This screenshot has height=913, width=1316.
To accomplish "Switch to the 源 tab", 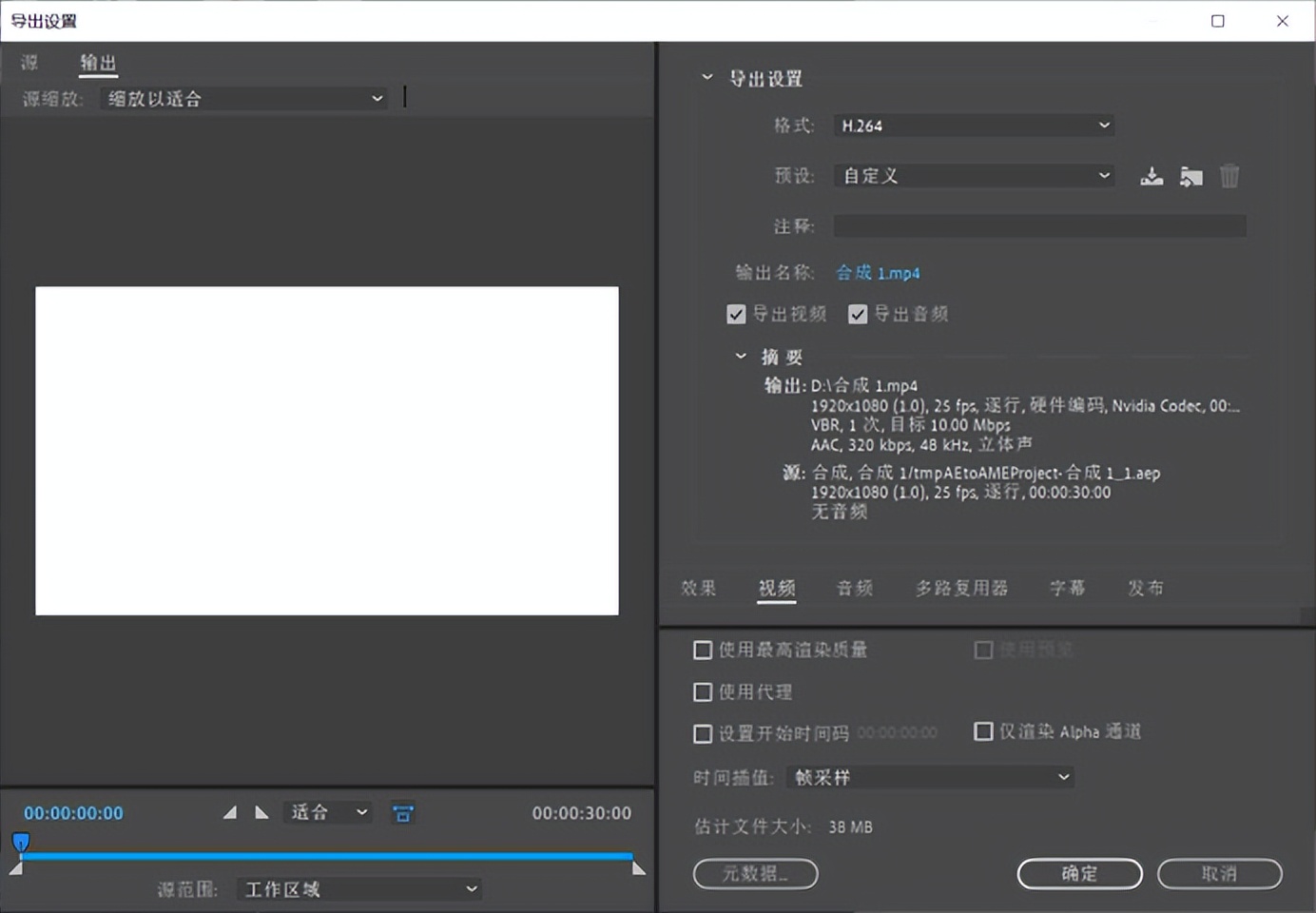I will 29,62.
